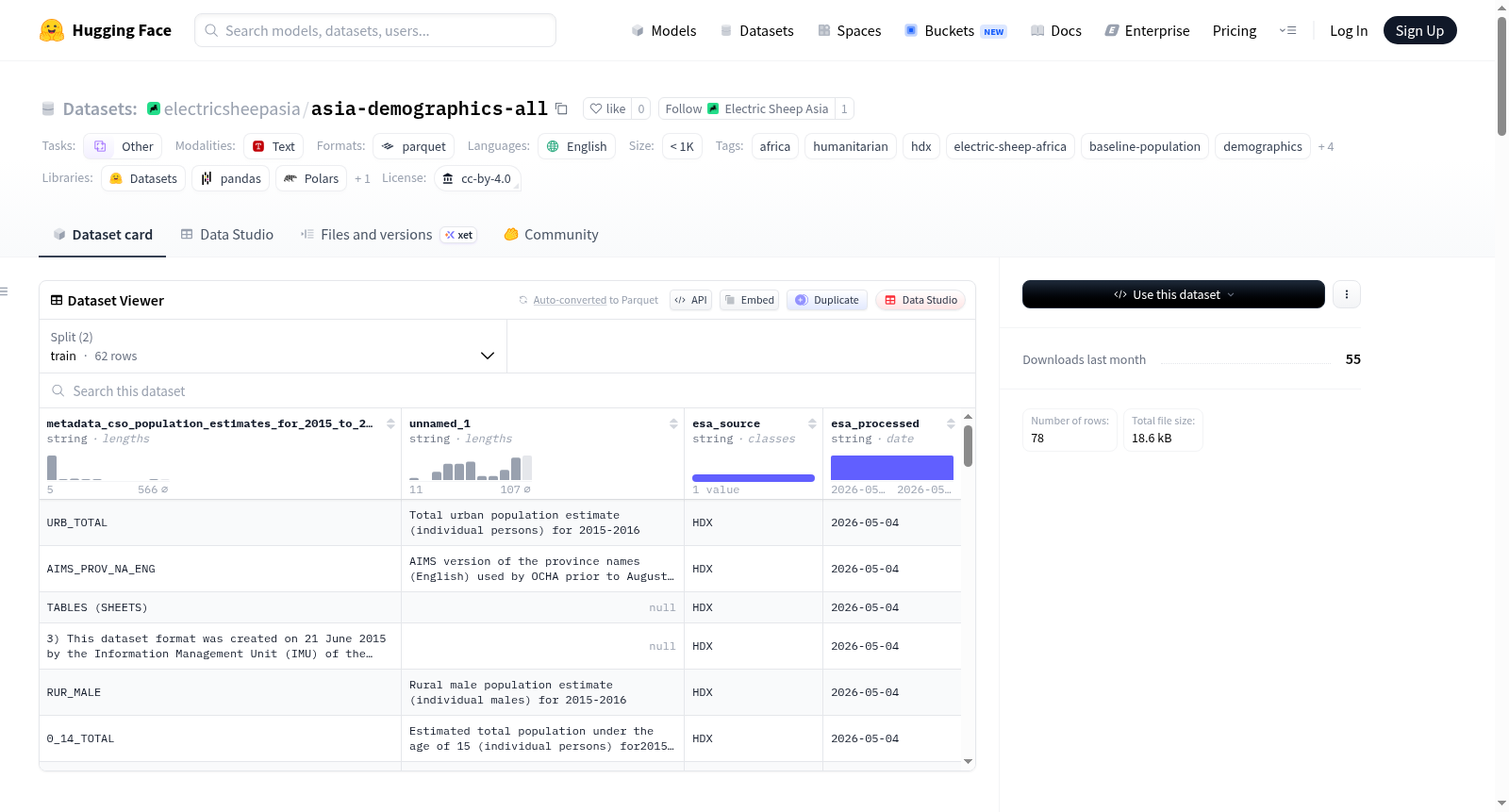This screenshot has height=812, width=1509.
Task: Click the metadata column length histogram
Action: (x=108, y=468)
